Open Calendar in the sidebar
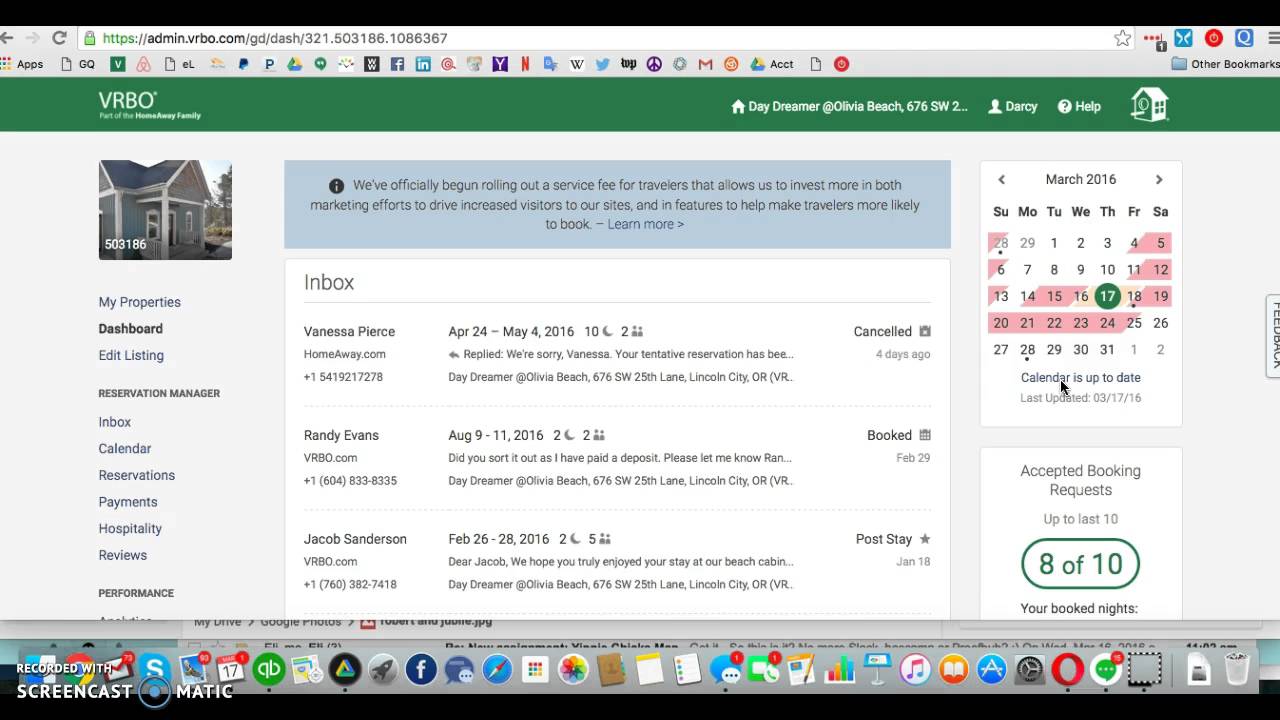1280x720 pixels. point(124,449)
